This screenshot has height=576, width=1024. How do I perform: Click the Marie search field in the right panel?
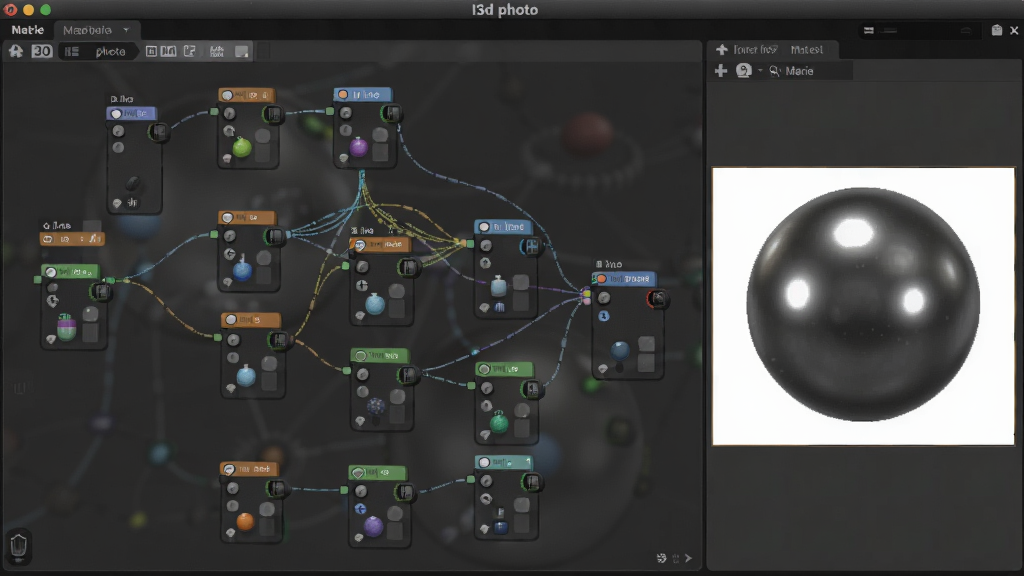click(x=810, y=71)
